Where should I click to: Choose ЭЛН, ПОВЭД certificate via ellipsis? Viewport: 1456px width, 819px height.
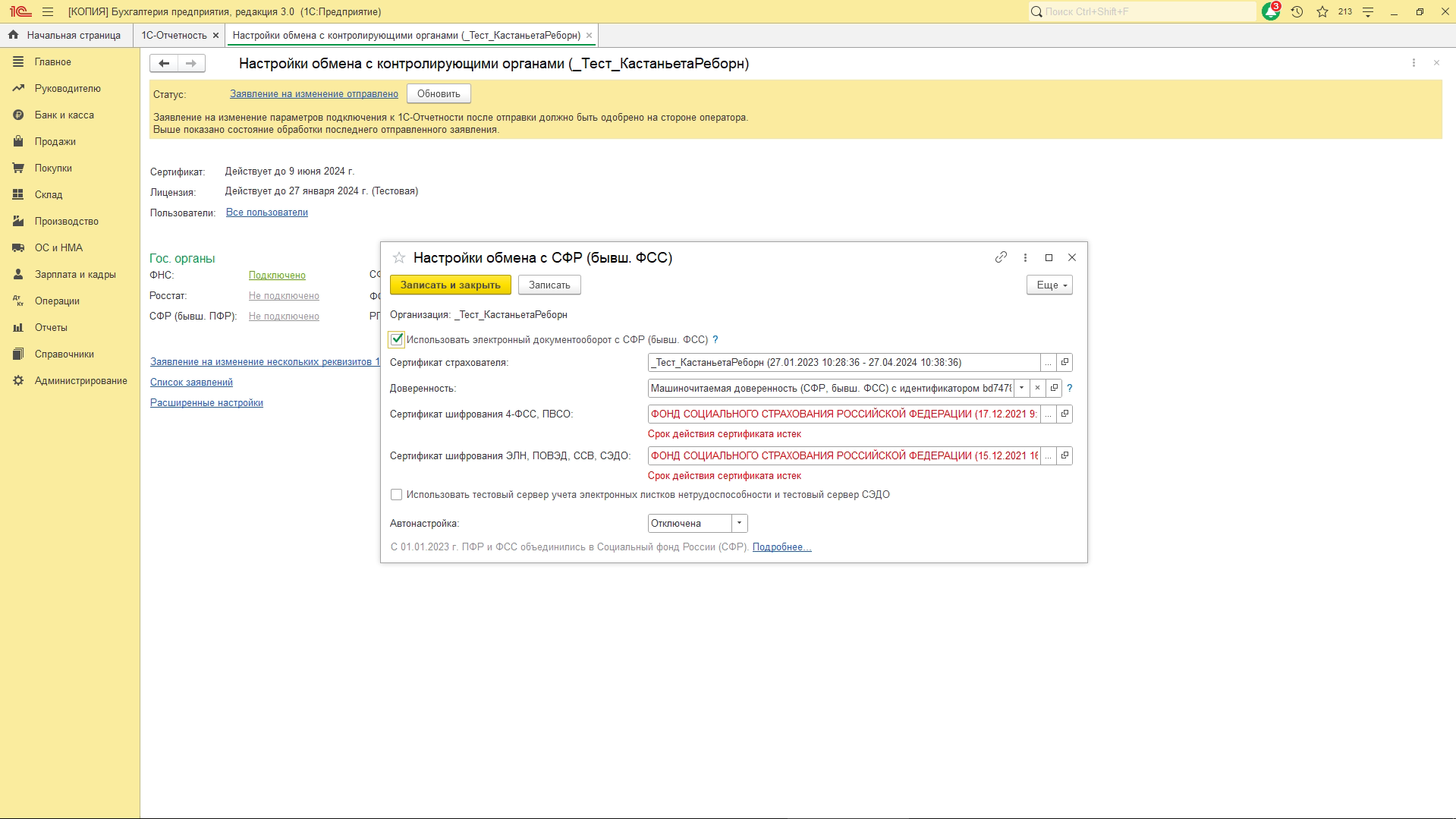1049,456
